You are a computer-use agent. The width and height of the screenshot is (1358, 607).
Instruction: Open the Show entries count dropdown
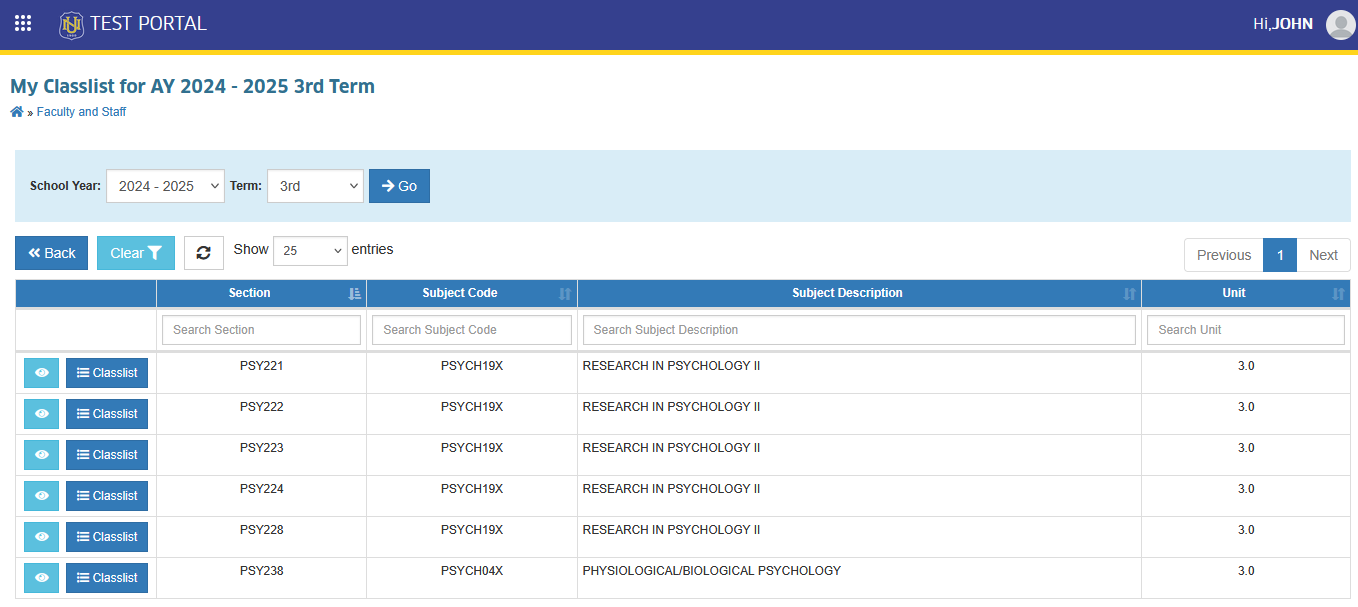coord(310,251)
